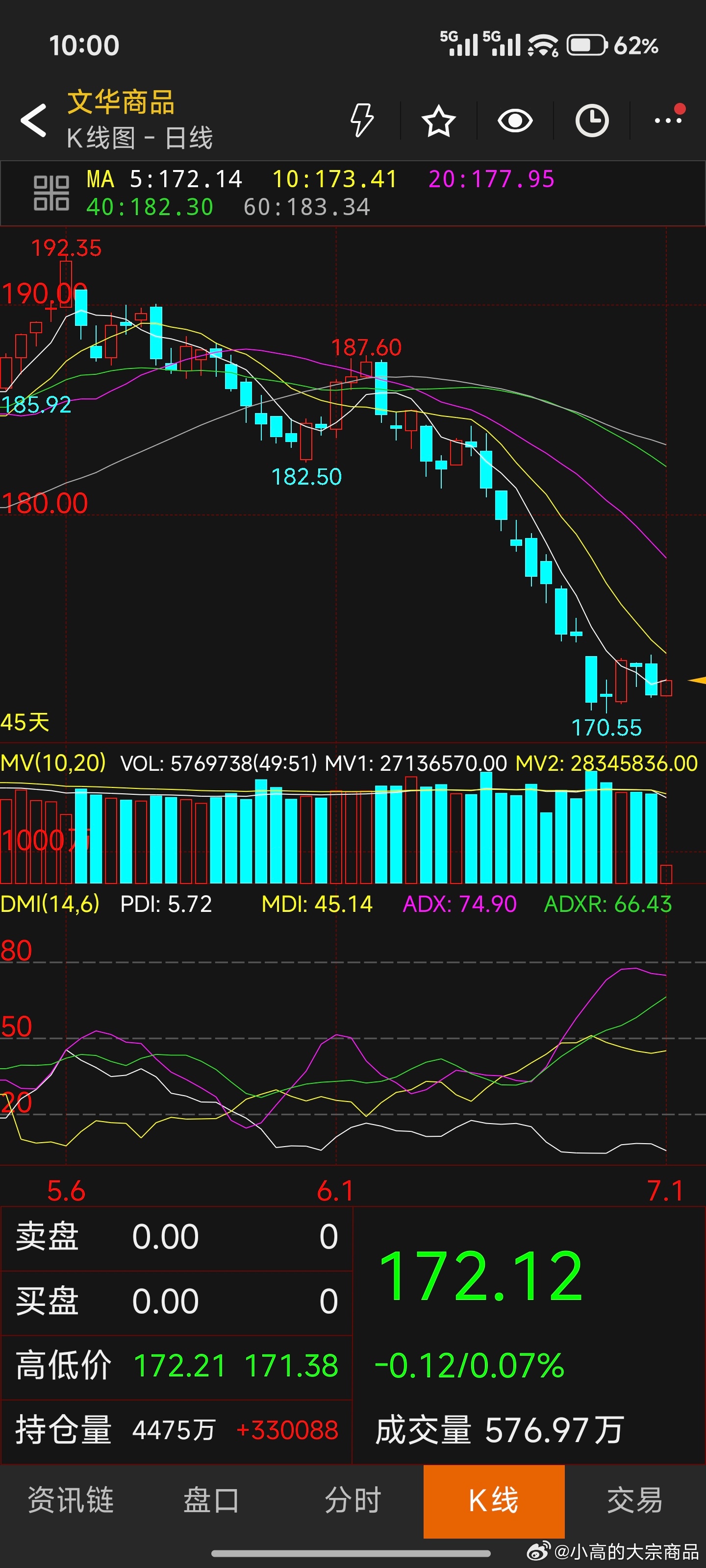Tap the 192.35 high price label
706x1568 pixels.
point(66,248)
